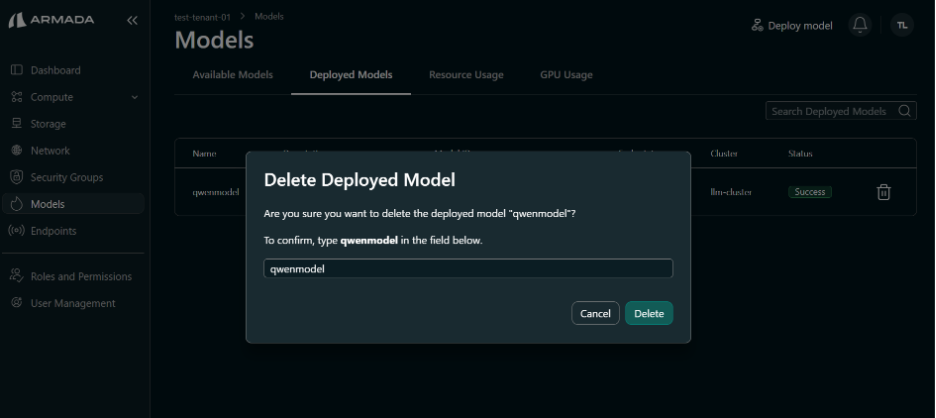Click test-tenant-01 breadcrumb link
The image size is (936, 418).
point(202,17)
